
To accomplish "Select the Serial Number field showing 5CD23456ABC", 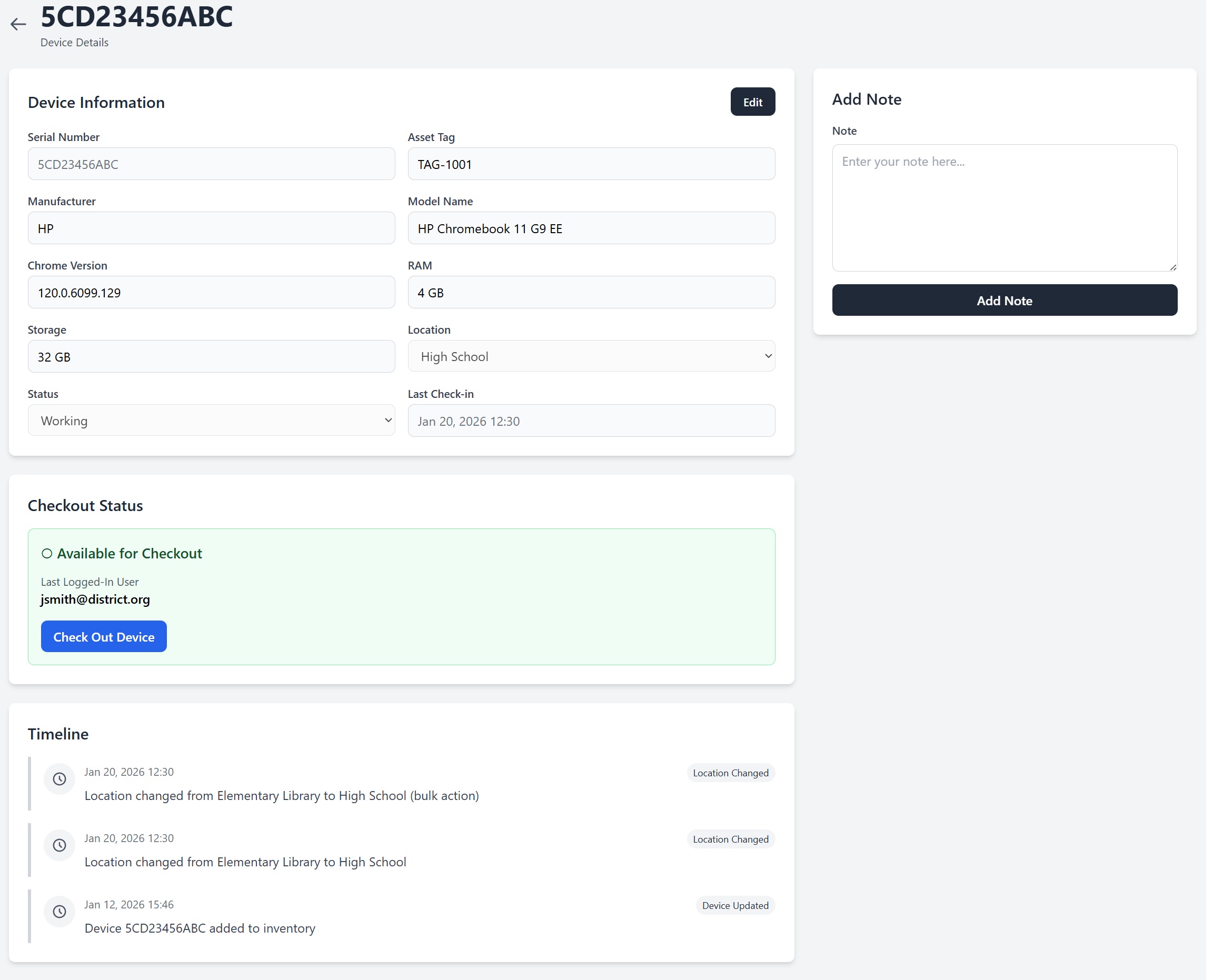I will click(x=211, y=164).
